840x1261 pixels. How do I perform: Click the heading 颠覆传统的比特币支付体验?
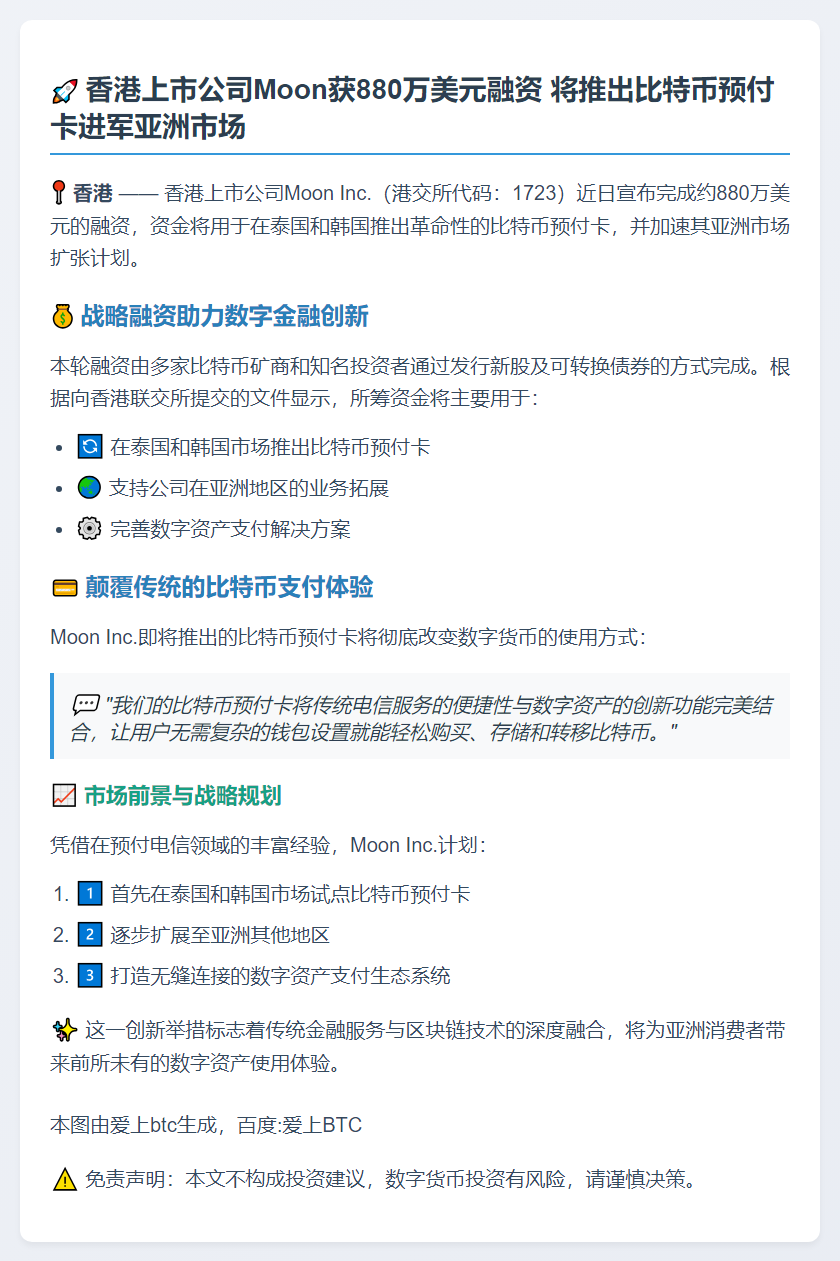(229, 588)
